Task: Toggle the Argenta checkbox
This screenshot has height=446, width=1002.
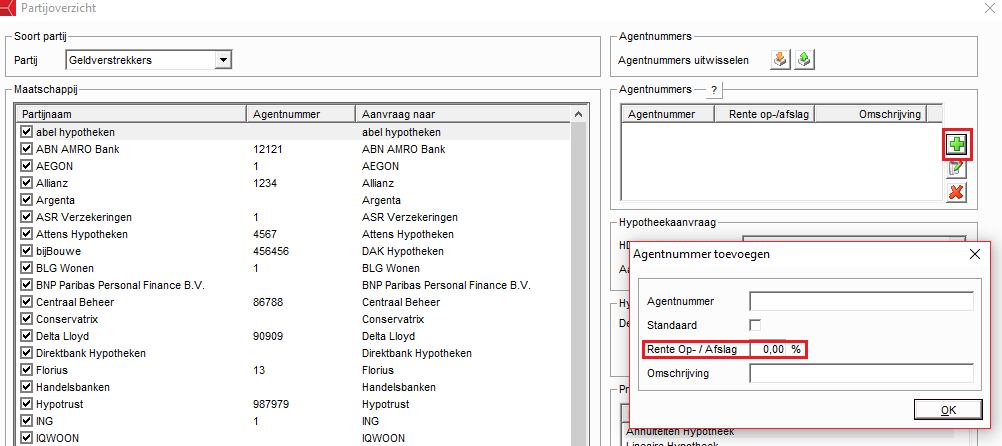Action: tap(26, 200)
